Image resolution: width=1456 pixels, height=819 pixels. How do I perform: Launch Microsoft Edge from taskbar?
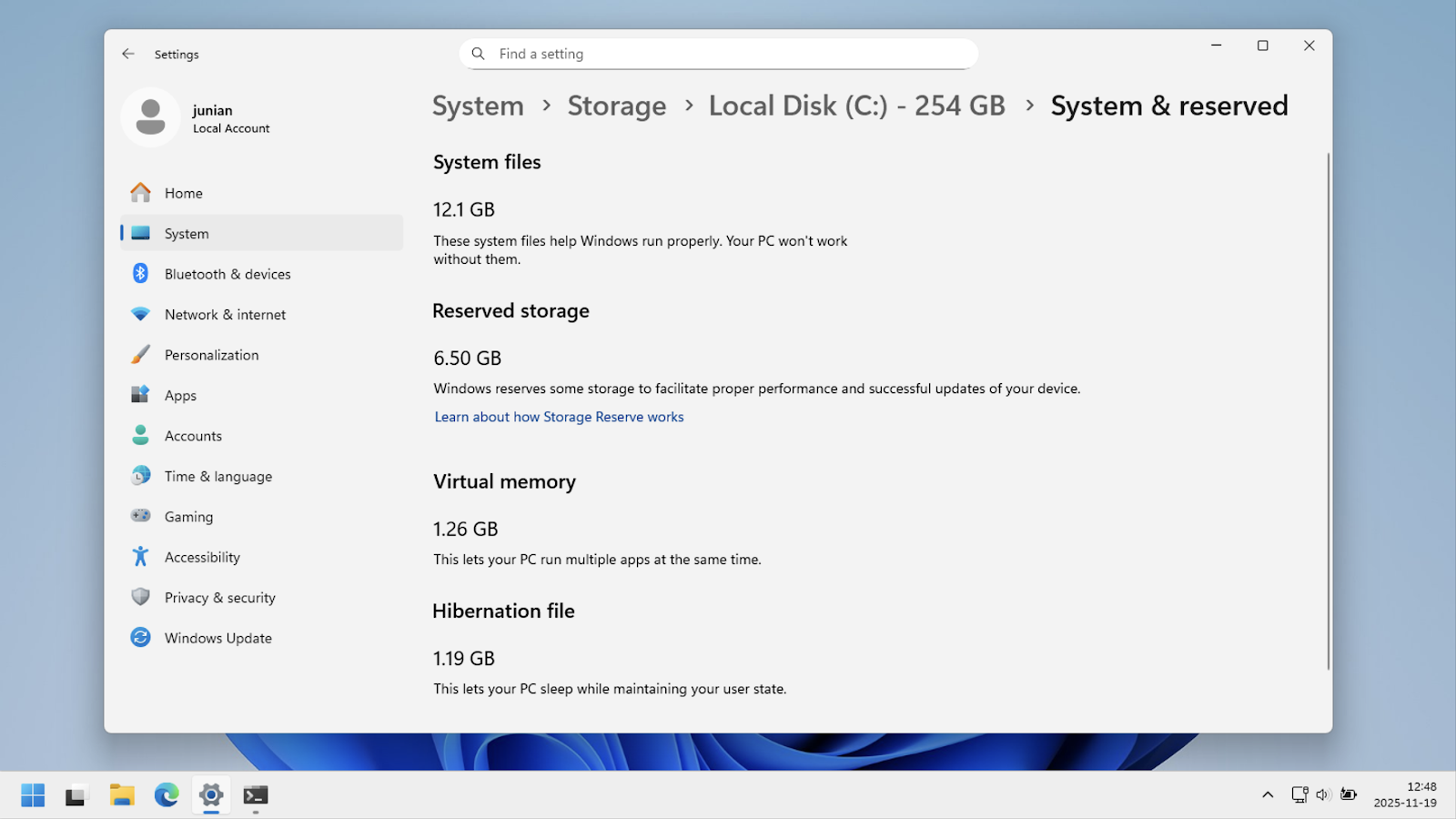click(x=167, y=795)
